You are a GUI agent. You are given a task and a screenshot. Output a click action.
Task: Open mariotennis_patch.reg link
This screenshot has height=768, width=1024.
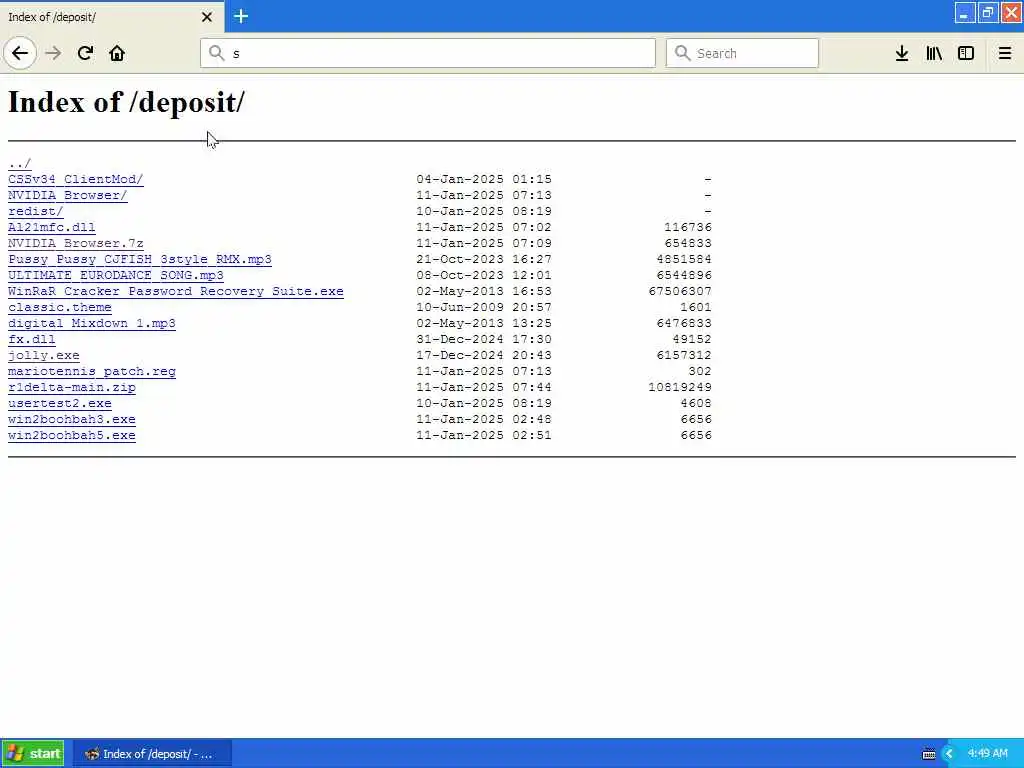pos(91,371)
